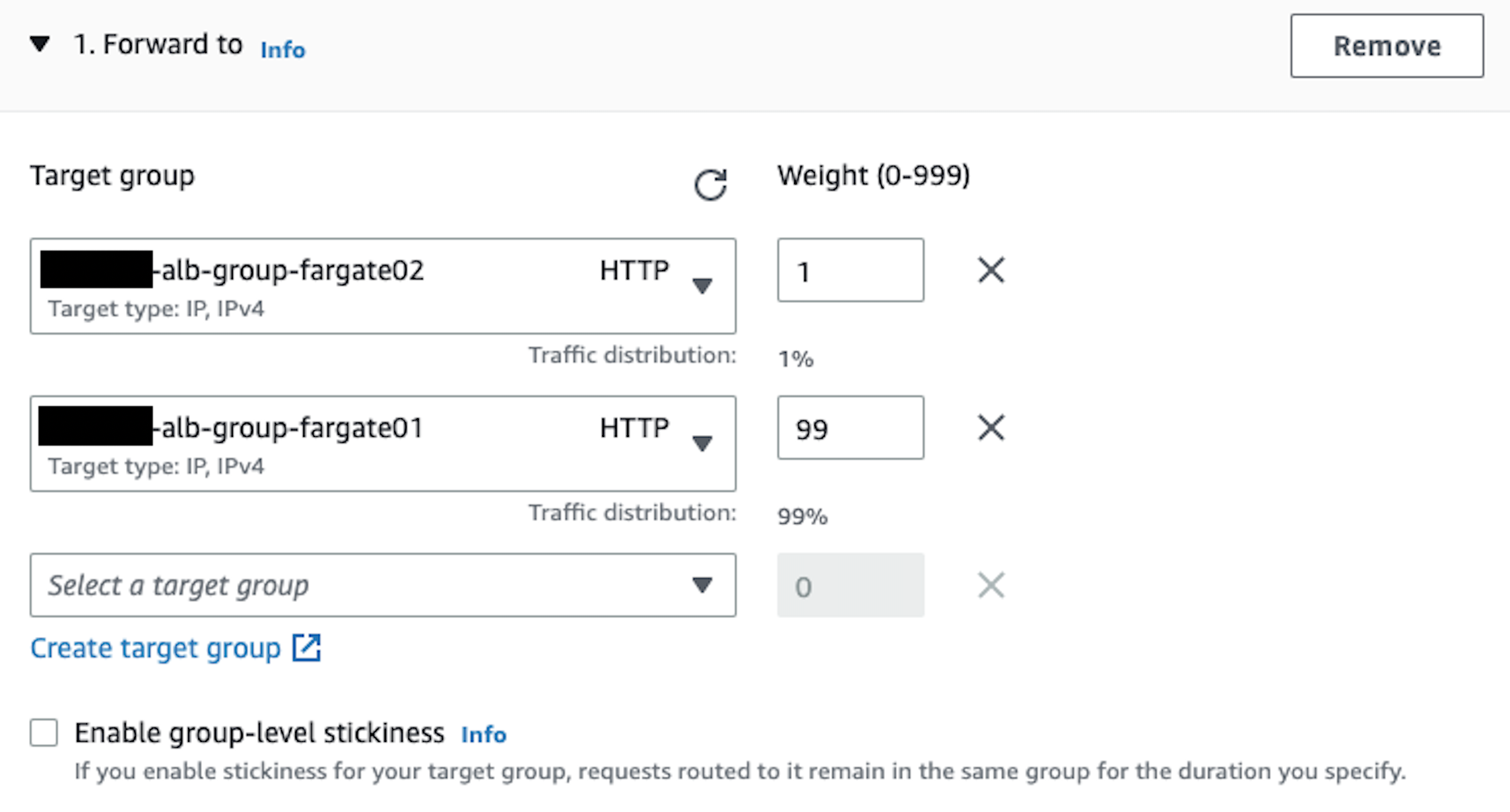
Task: Open Info link next to Forward to
Action: coord(283,50)
